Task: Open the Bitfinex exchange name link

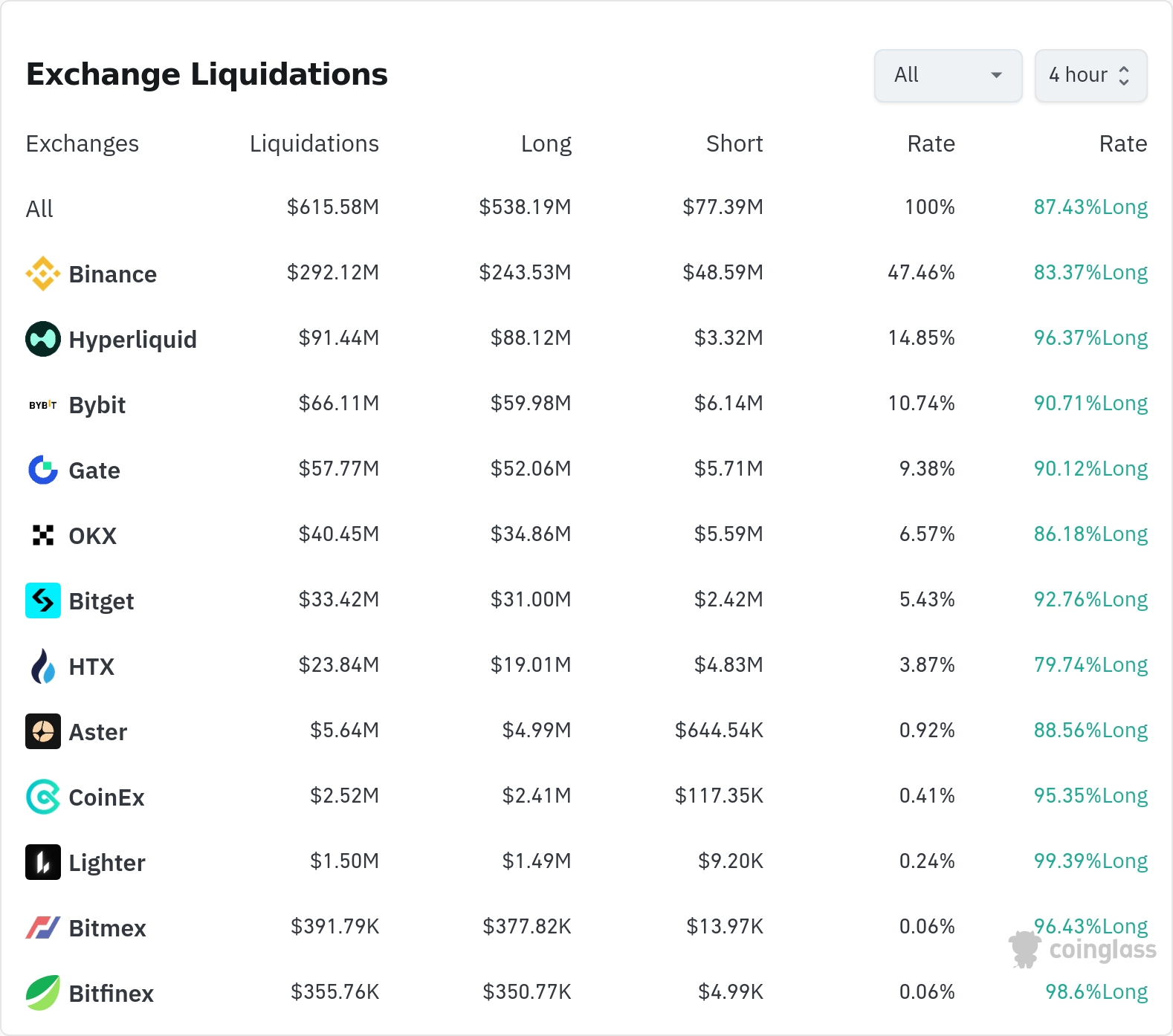Action: tap(112, 994)
